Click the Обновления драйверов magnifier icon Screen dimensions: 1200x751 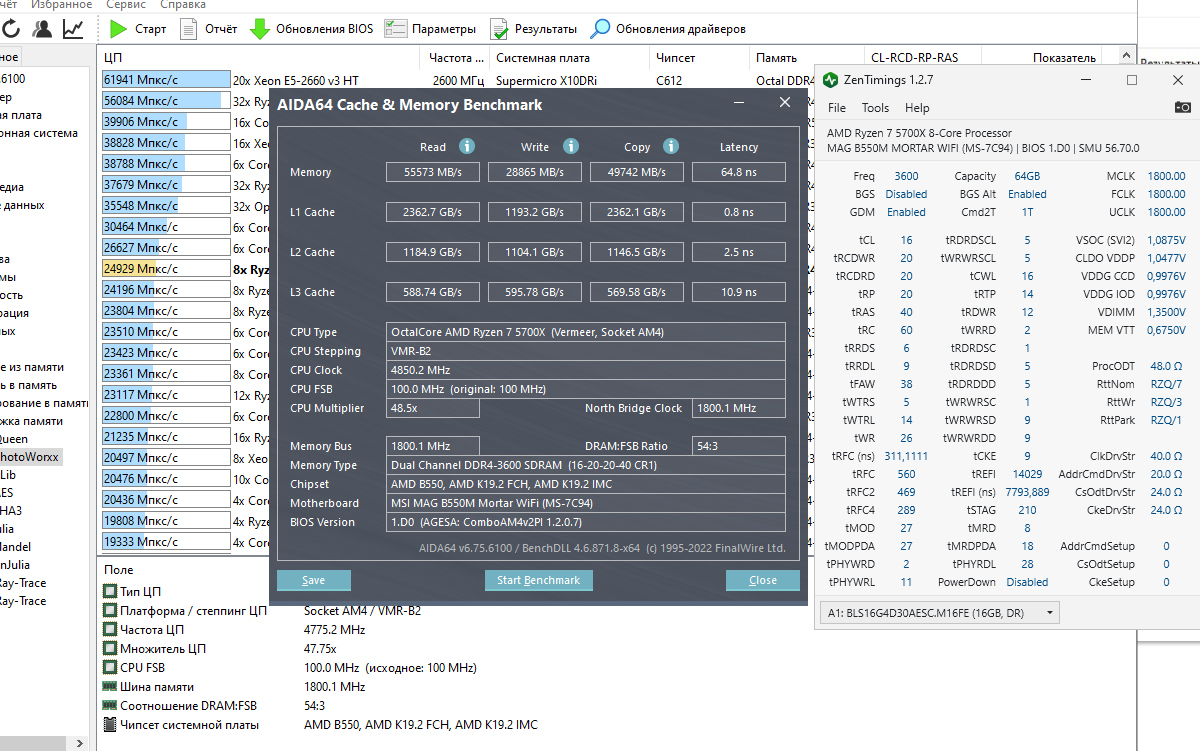[601, 29]
